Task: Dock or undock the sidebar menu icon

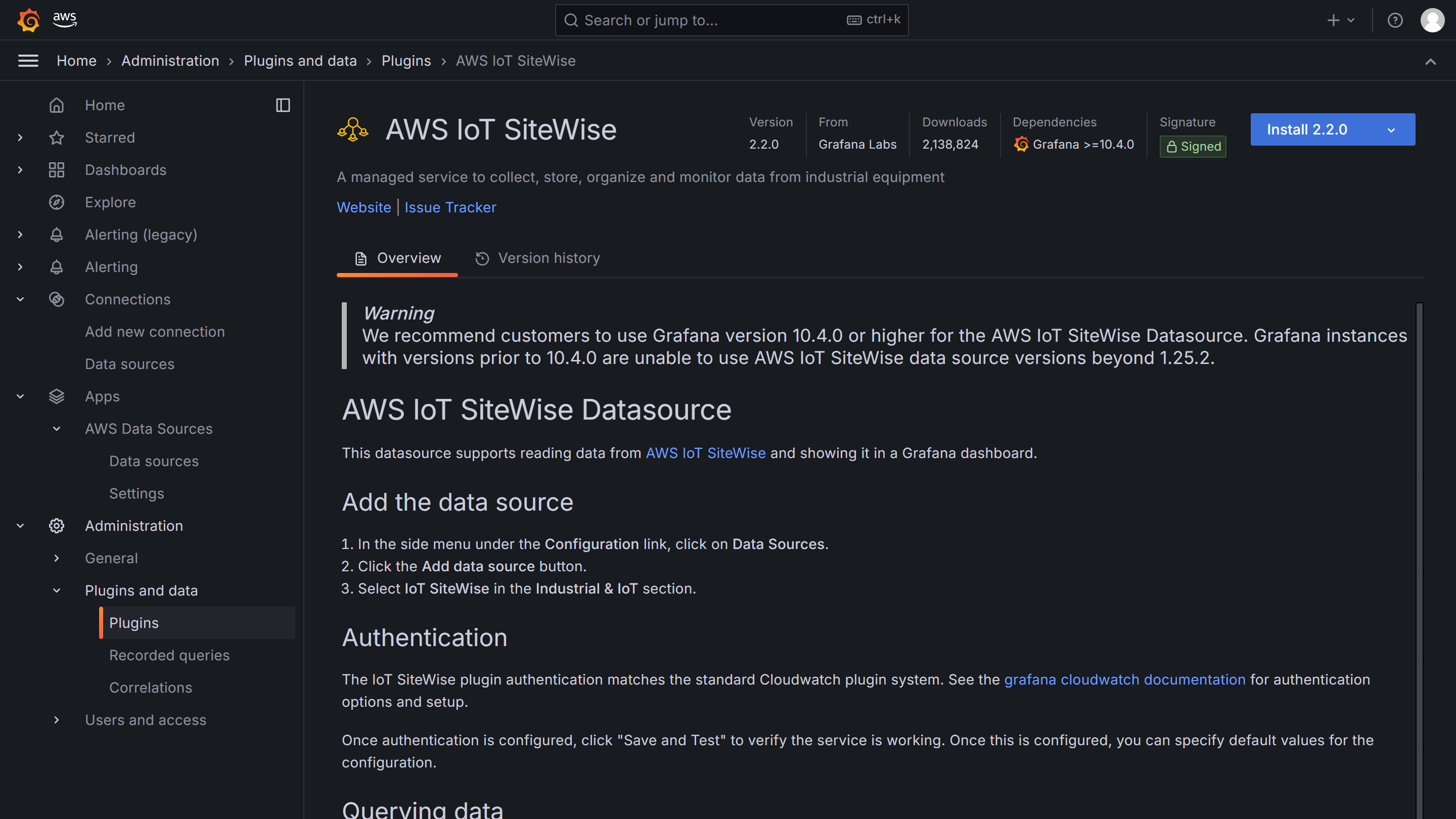Action: [283, 105]
